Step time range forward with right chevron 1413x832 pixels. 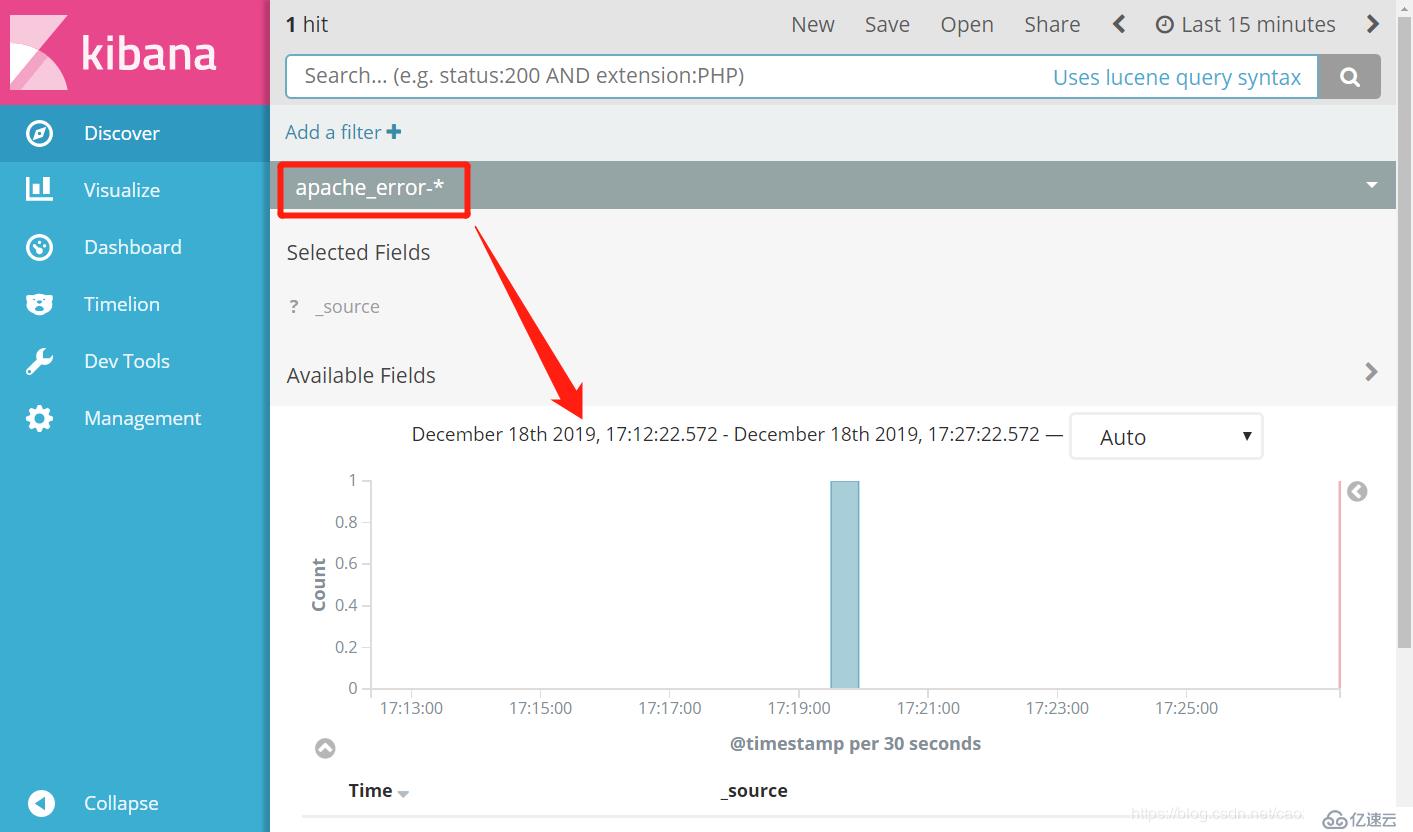(1373, 24)
